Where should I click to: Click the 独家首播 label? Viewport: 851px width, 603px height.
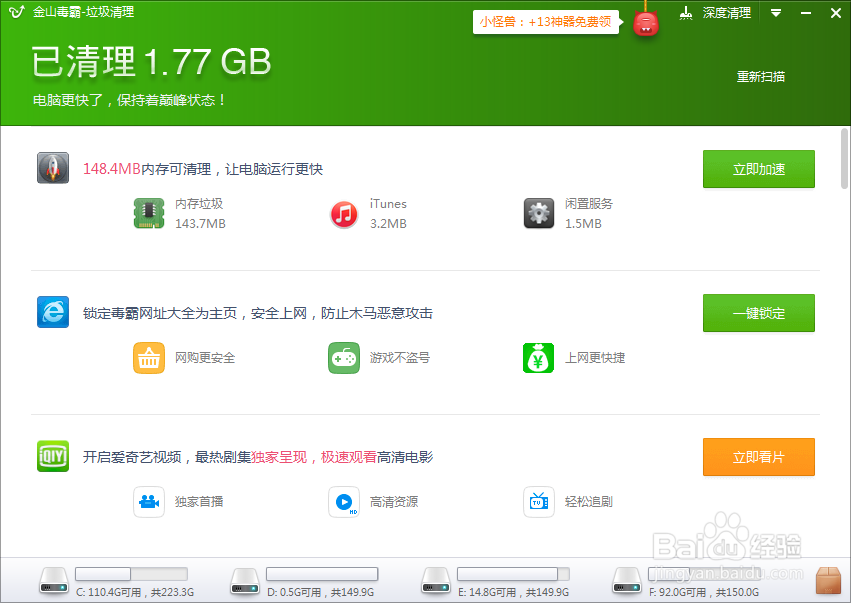[199, 502]
